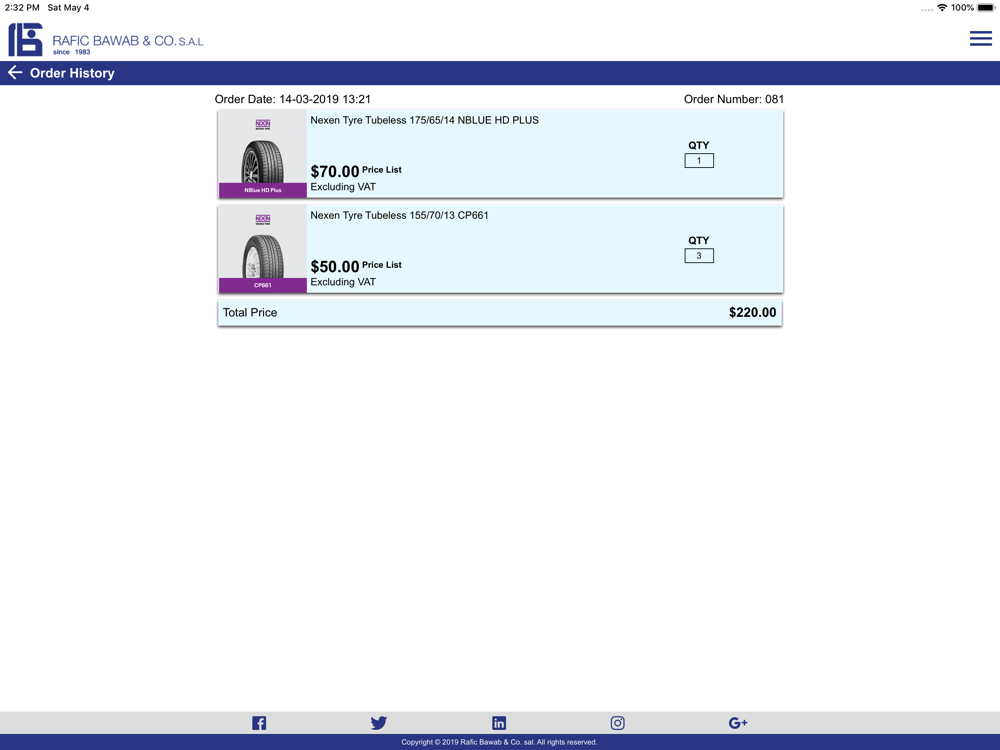
Task: Check the Wi-Fi status icon
Action: click(942, 8)
